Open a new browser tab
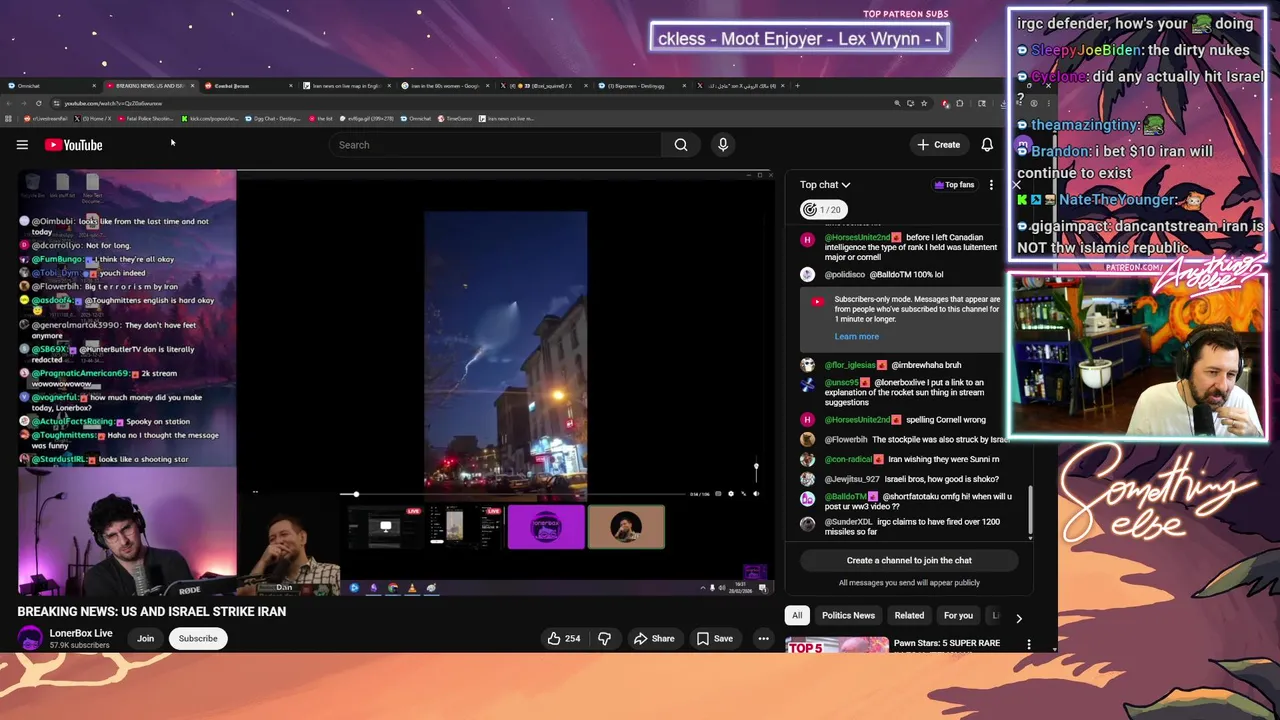 click(x=797, y=86)
